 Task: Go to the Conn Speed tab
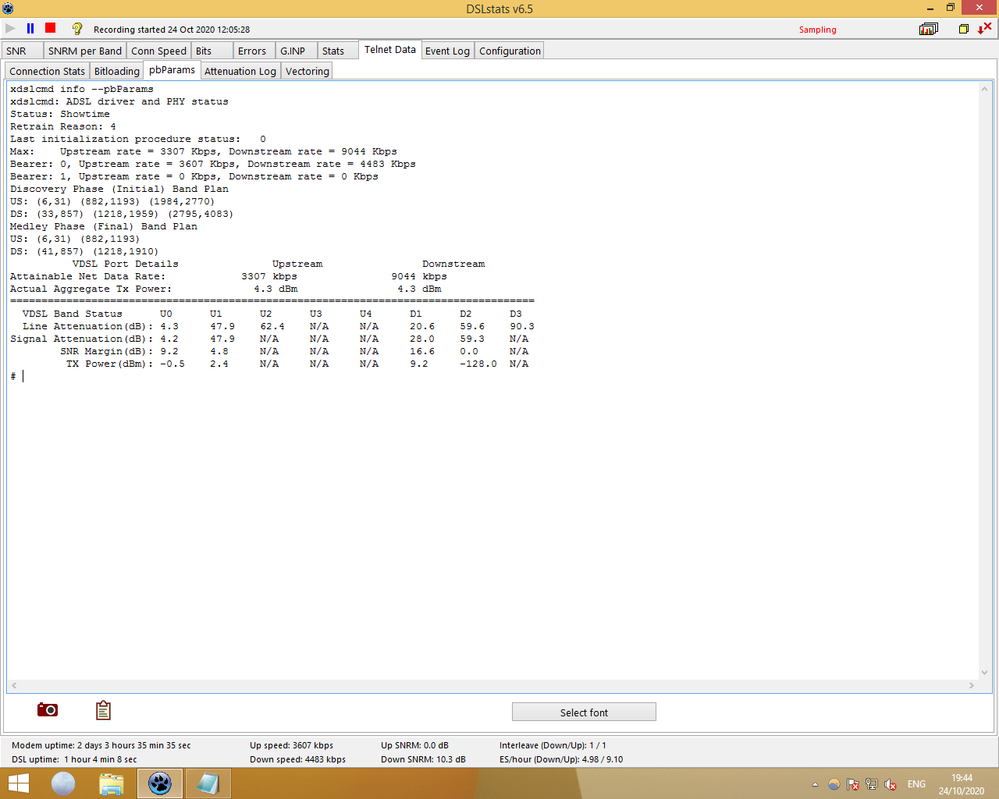[159, 51]
